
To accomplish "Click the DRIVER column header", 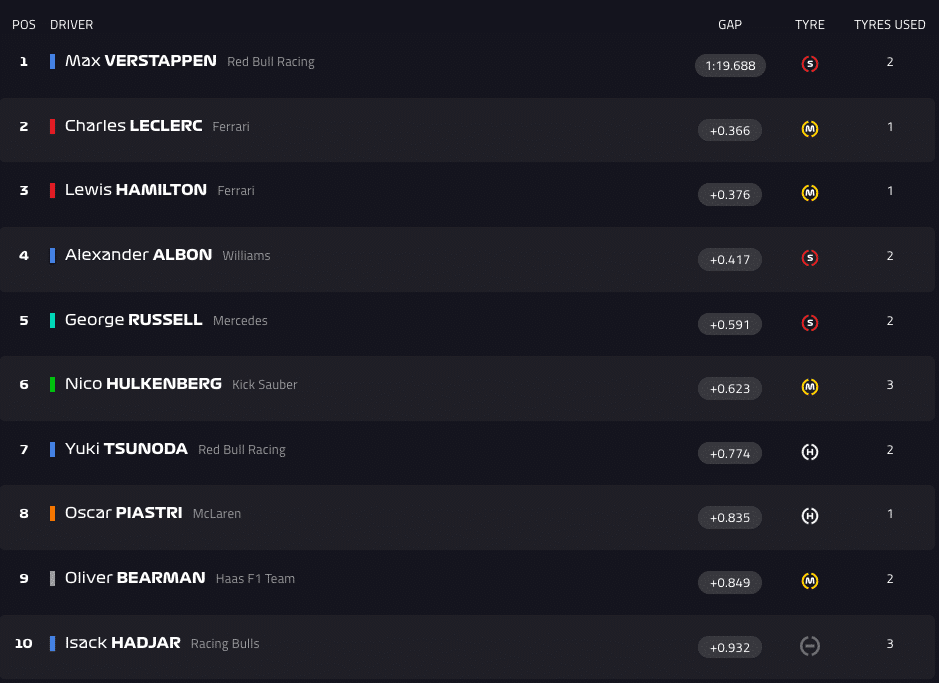I will 71,25.
